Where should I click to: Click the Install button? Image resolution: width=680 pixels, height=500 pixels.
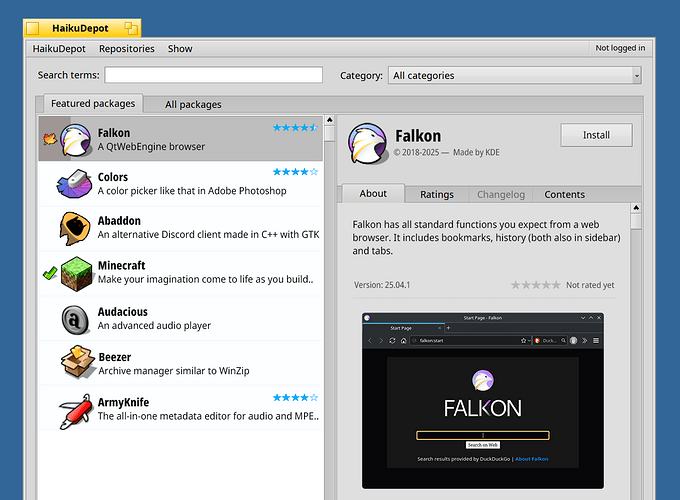click(x=596, y=135)
